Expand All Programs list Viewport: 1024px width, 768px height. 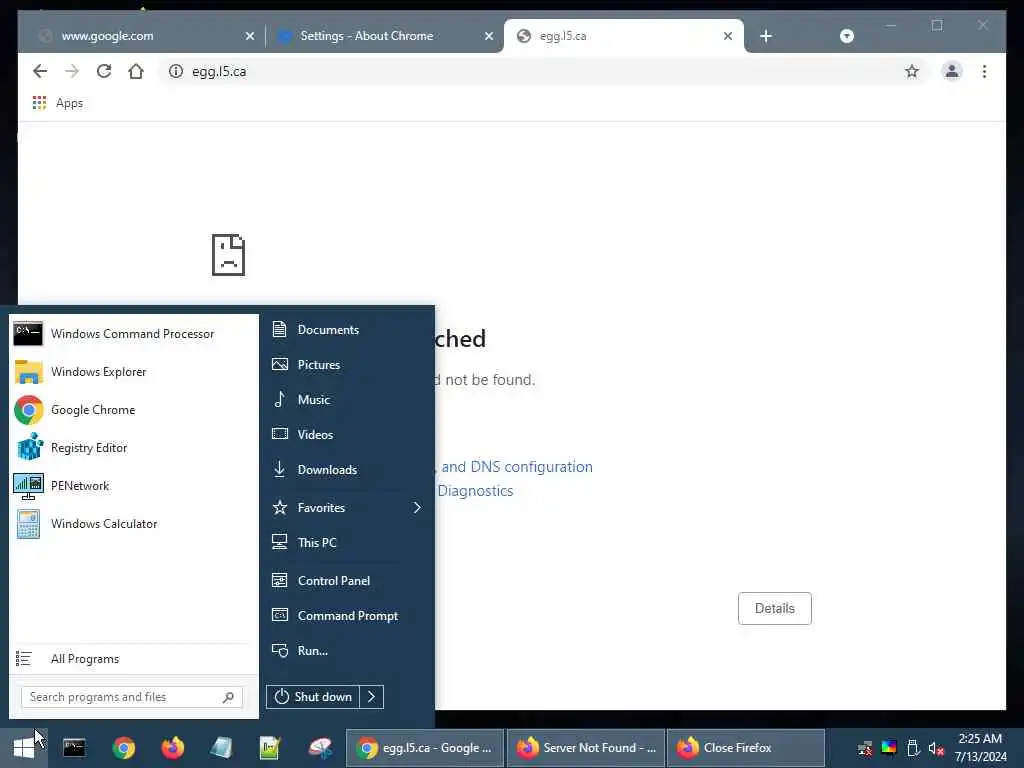[133, 659]
